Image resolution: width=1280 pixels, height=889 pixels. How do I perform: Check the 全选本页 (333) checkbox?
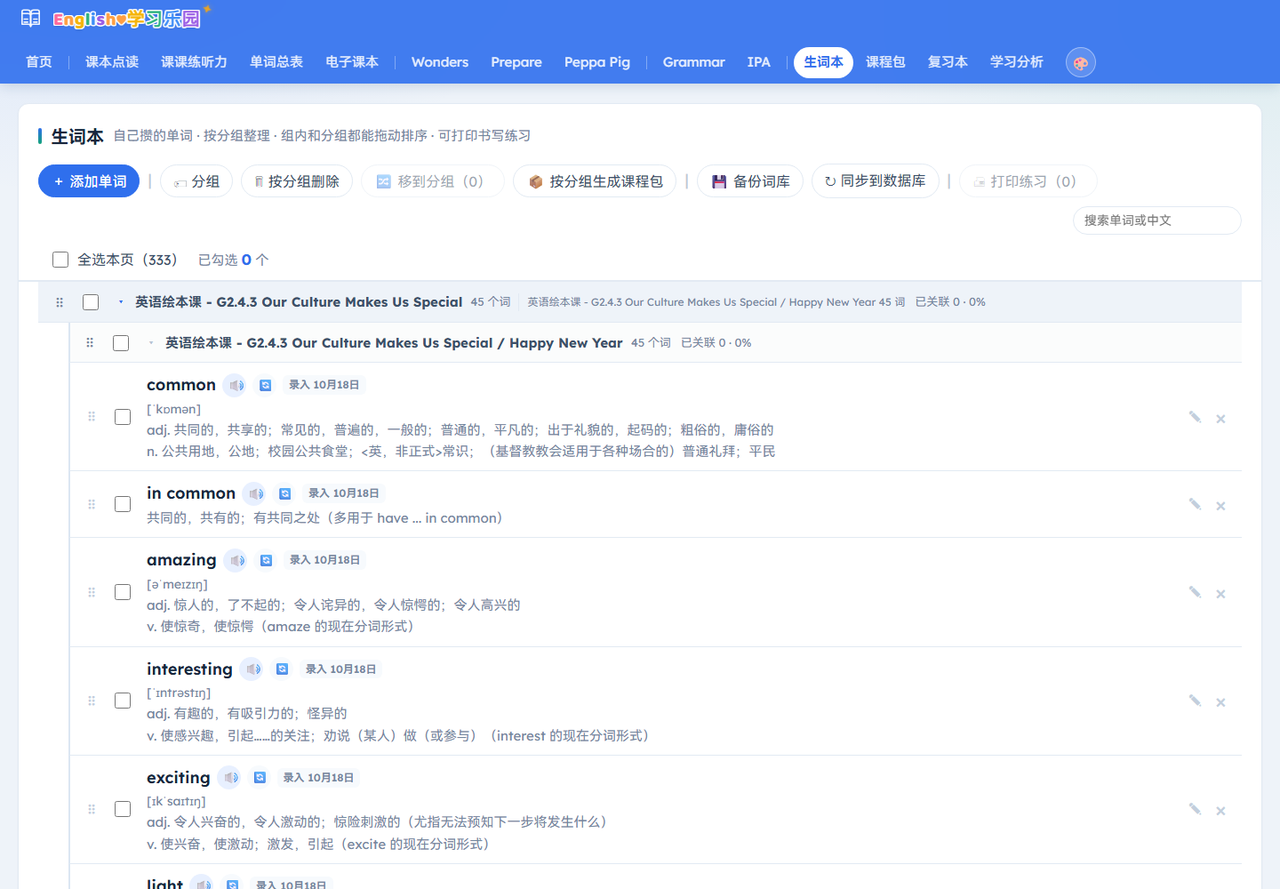click(61, 260)
